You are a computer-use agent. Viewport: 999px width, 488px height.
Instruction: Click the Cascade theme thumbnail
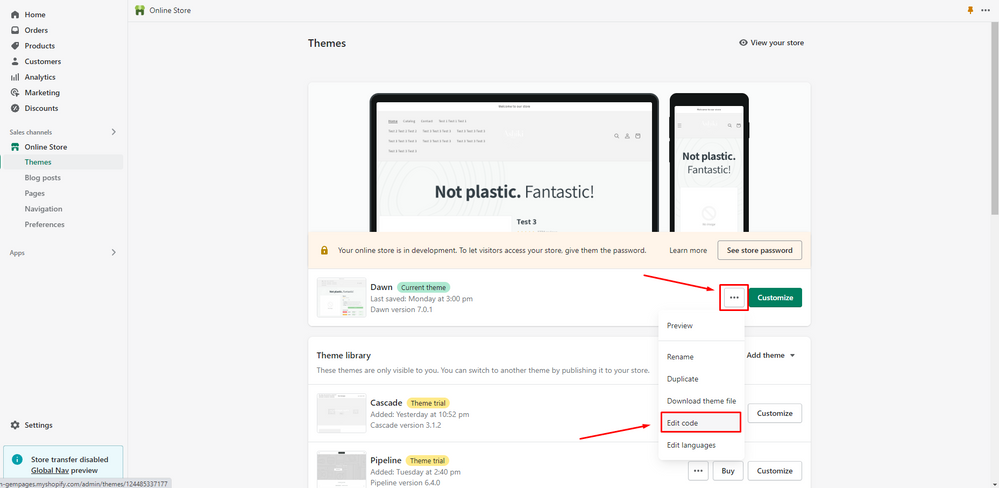tap(340, 412)
